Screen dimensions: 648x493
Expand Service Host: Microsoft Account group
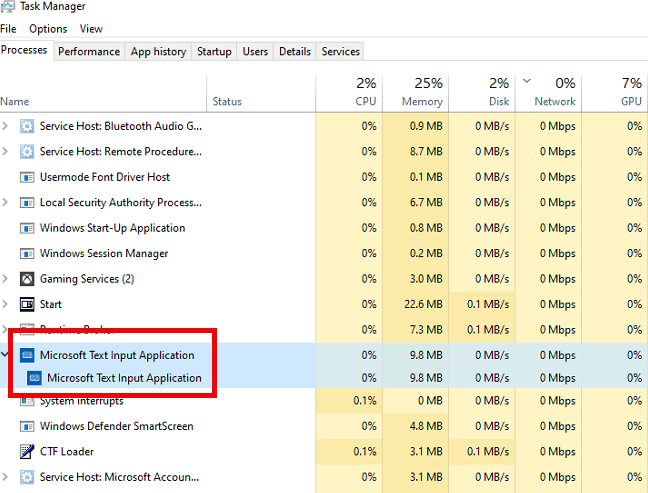tap(5, 477)
